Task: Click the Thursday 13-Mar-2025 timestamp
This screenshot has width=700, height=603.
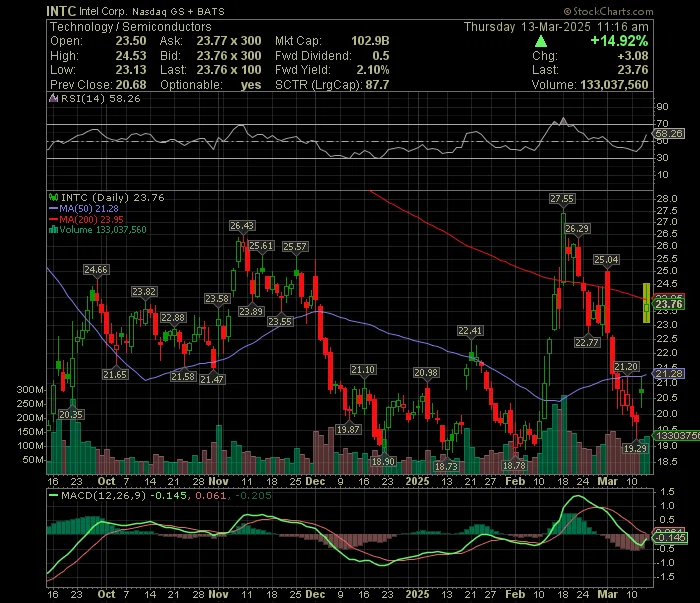Action: (x=556, y=27)
